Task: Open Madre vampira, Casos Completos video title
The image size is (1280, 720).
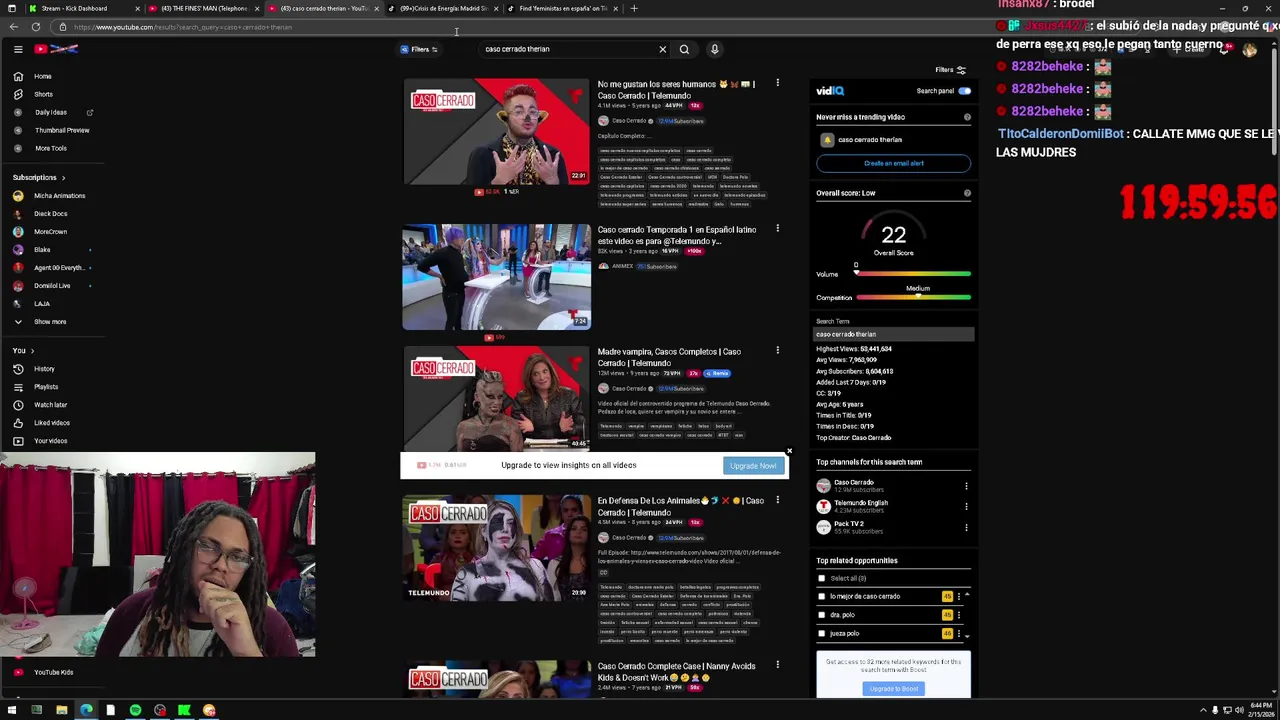Action: point(669,357)
